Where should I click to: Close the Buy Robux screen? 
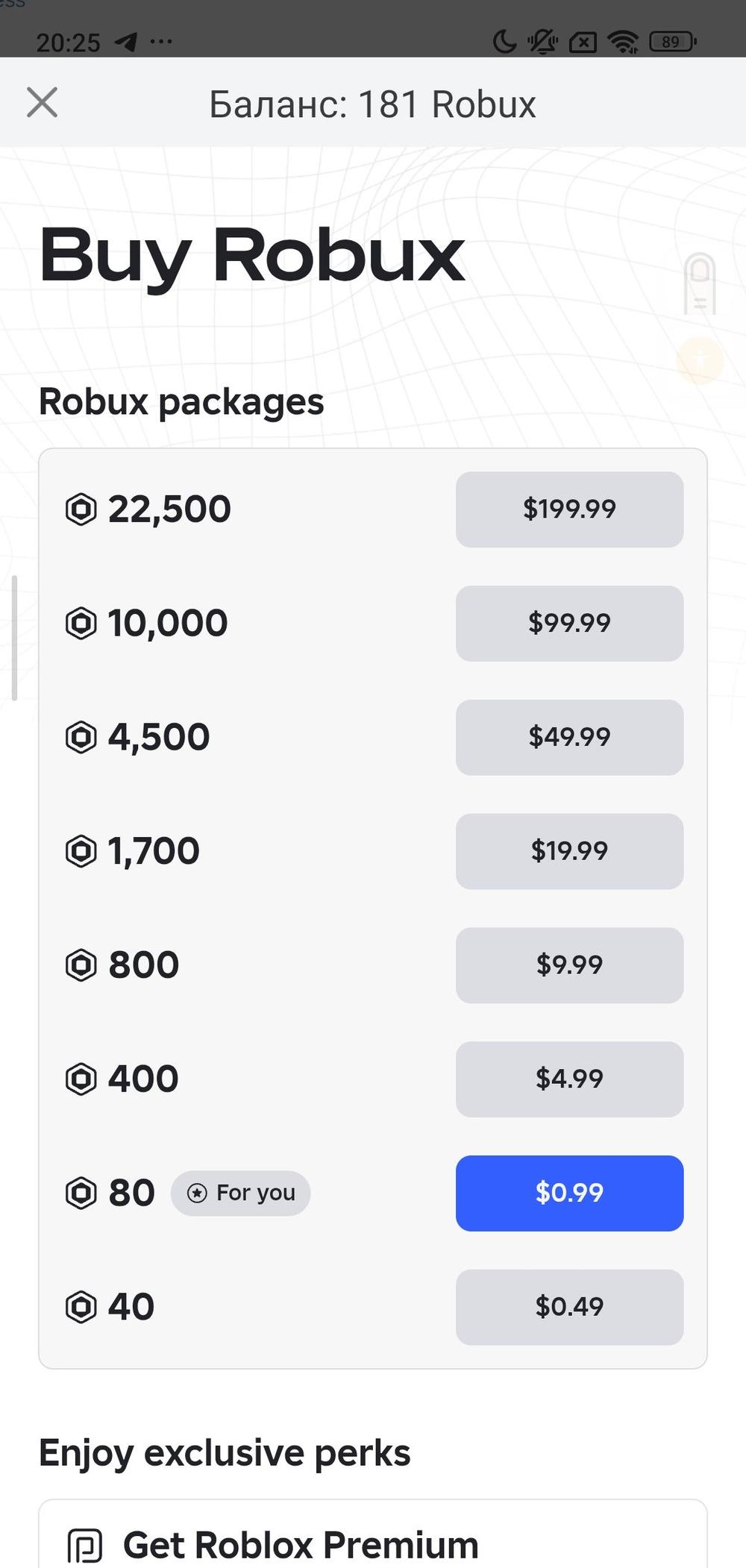[42, 102]
